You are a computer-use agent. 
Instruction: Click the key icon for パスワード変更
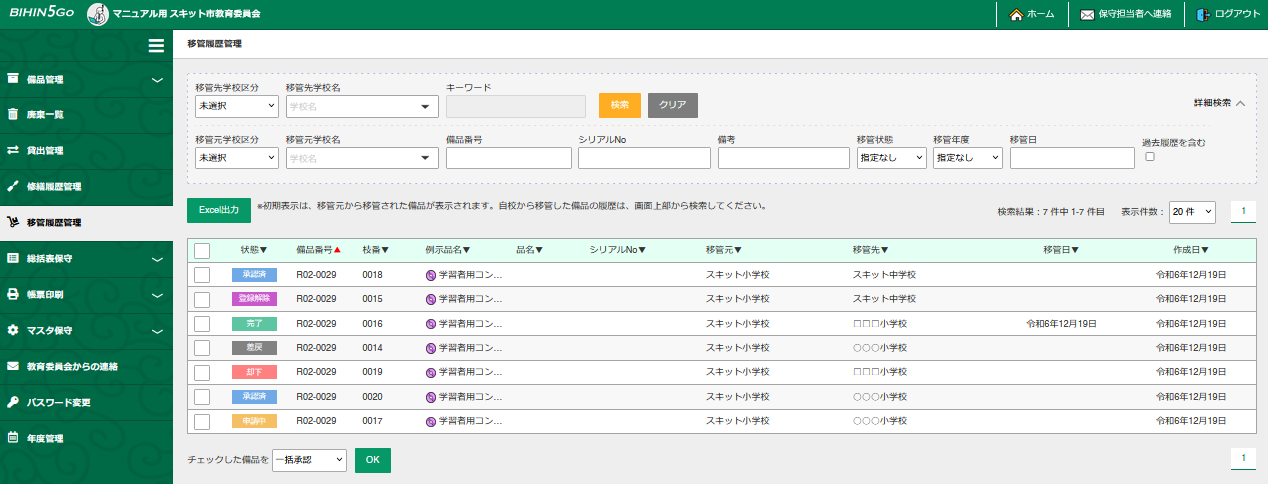pos(14,402)
